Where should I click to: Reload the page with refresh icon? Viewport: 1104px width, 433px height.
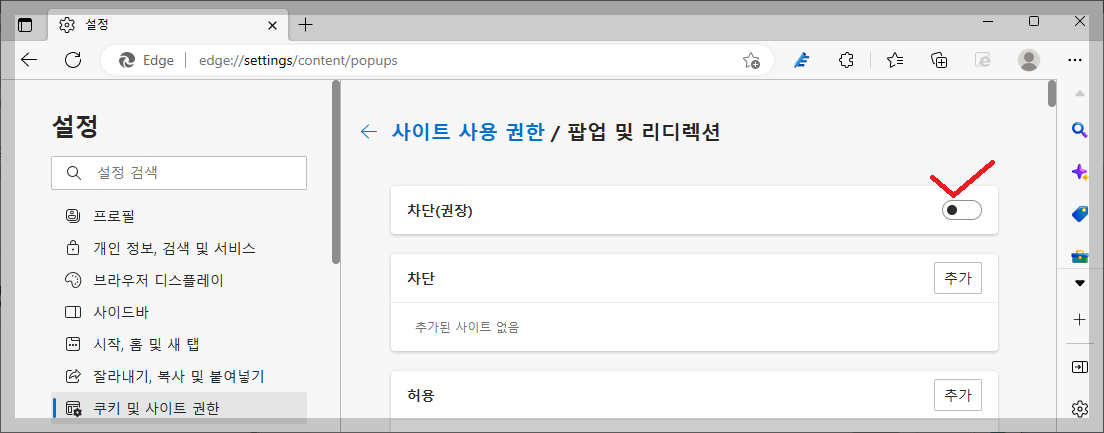coord(73,60)
